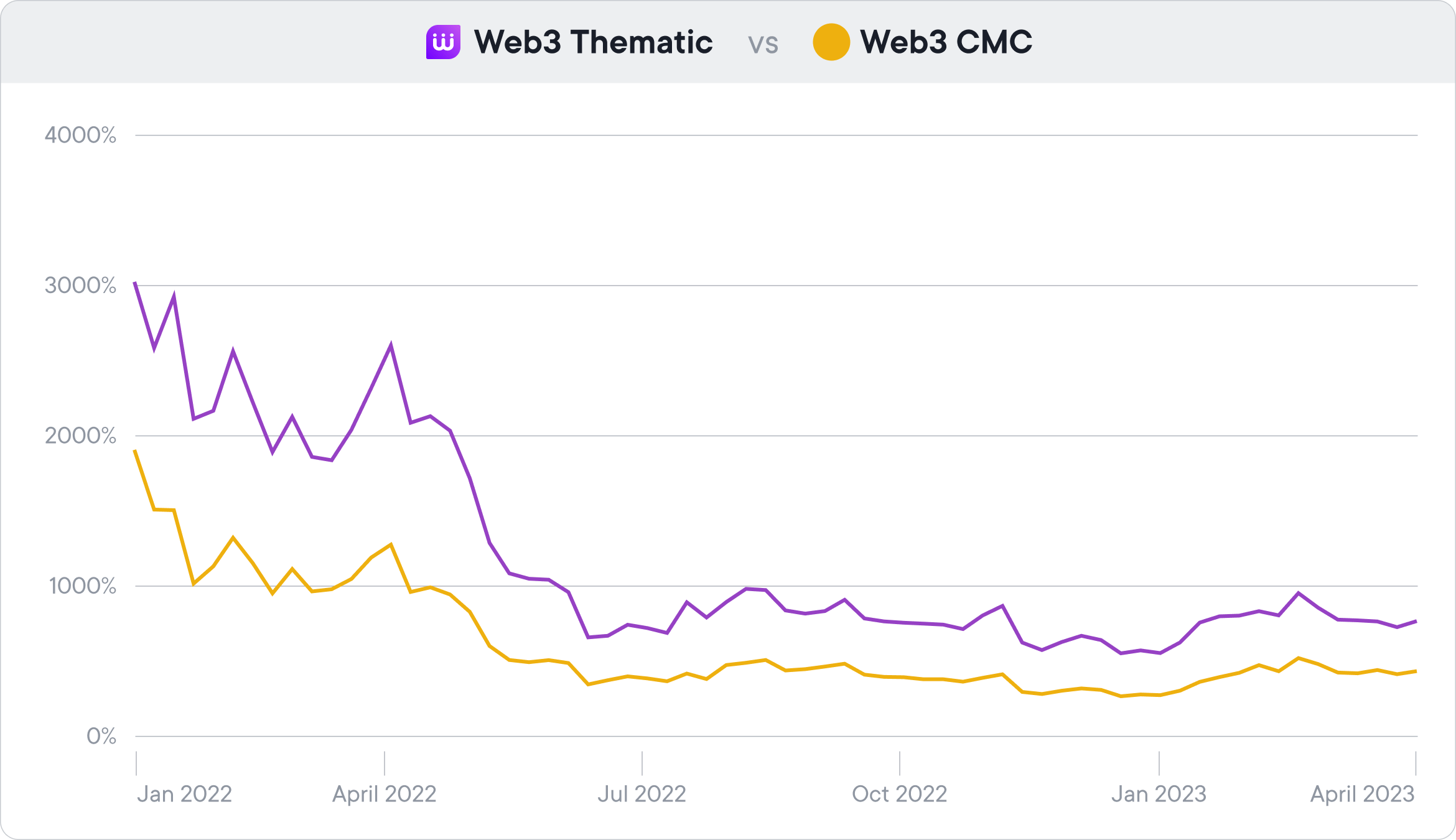Viewport: 1456px width, 840px height.
Task: Click the purple line's starting point
Action: pos(135,283)
